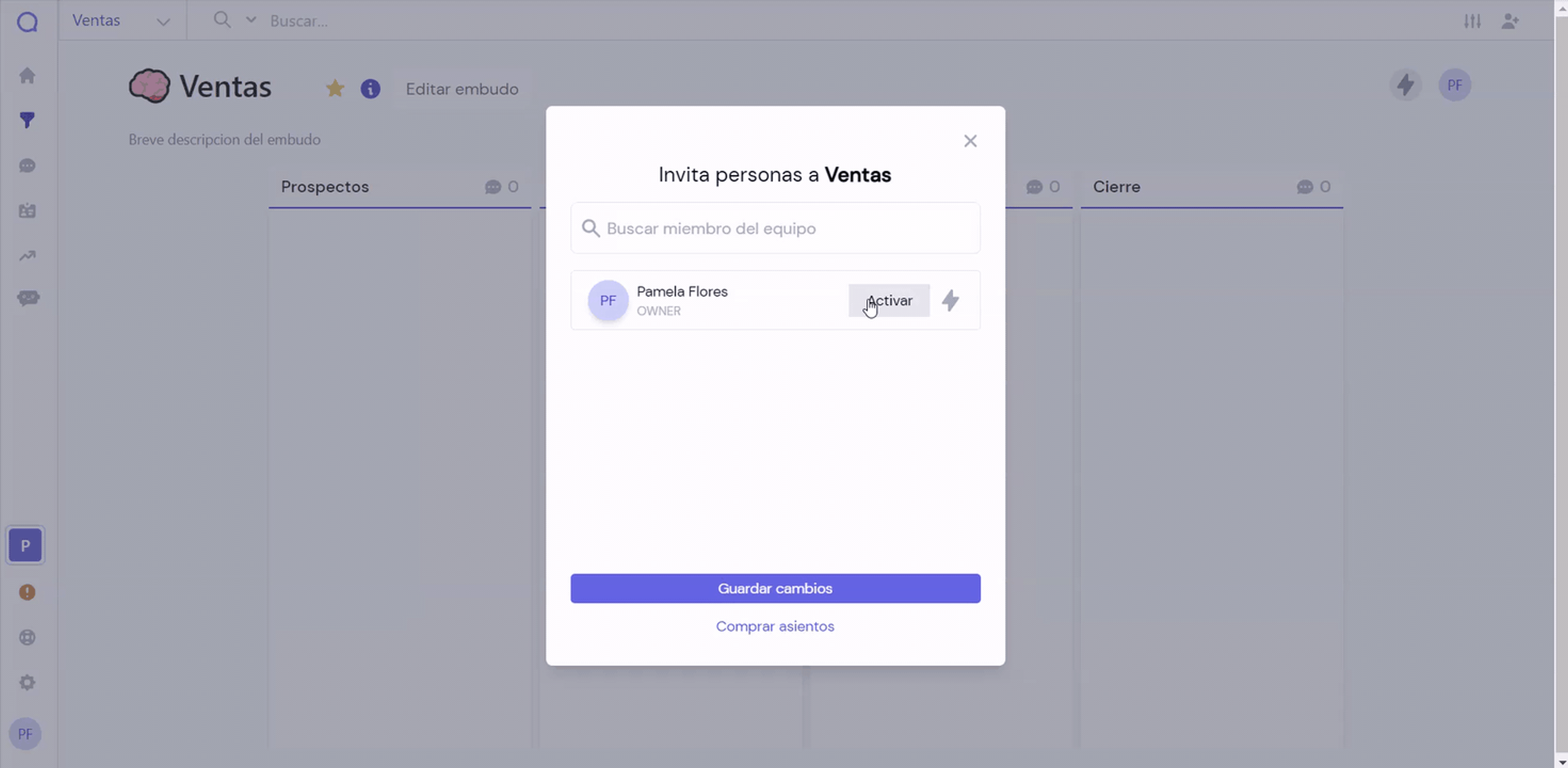Click the lightning bolt icon in the page header
This screenshot has width=1568, height=768.
click(1405, 85)
